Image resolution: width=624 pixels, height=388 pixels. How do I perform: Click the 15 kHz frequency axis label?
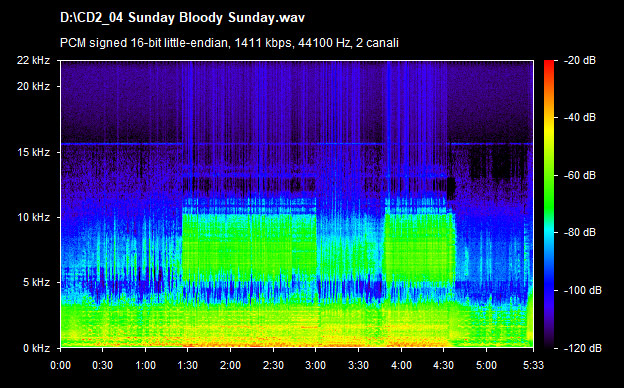point(33,152)
